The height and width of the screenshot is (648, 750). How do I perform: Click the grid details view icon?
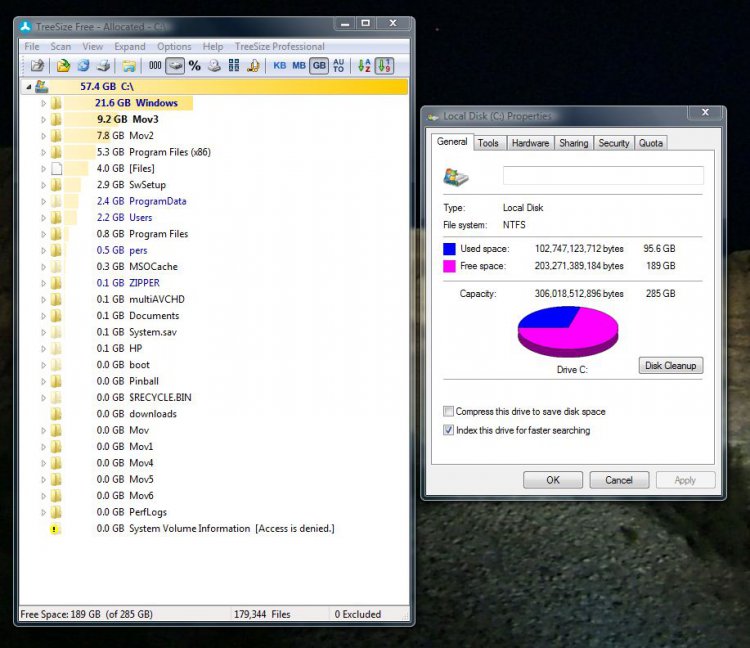pos(234,66)
